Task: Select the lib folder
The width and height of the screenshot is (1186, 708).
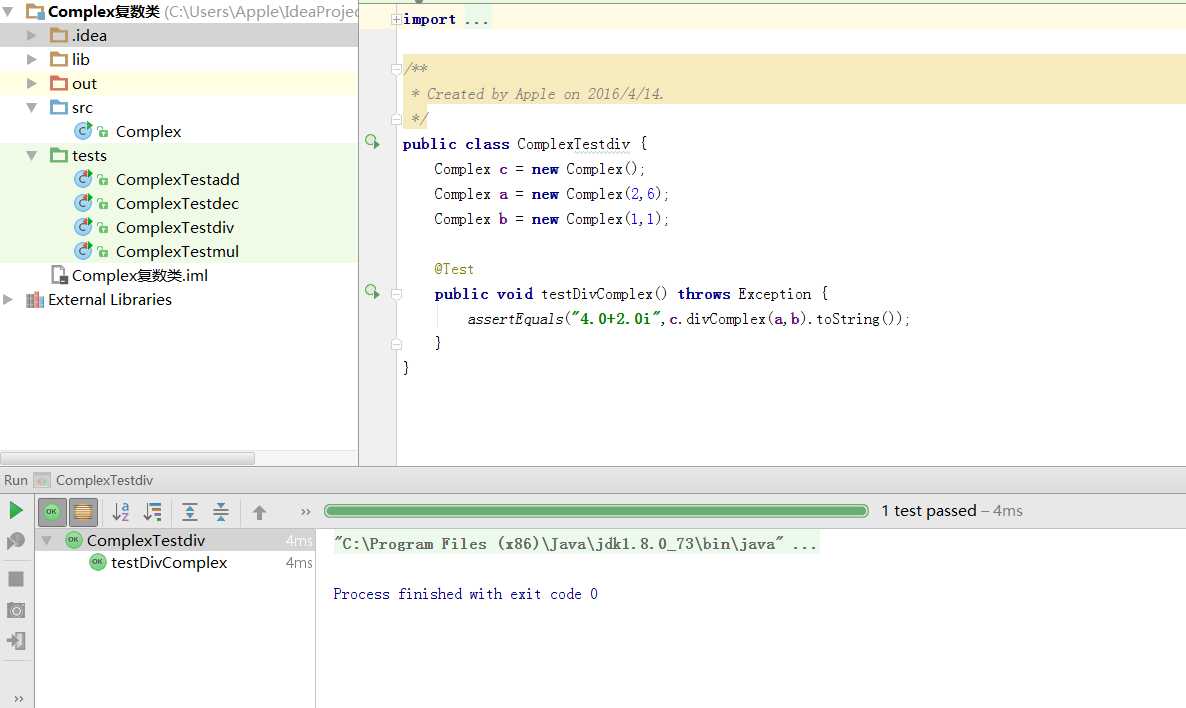Action: point(80,59)
